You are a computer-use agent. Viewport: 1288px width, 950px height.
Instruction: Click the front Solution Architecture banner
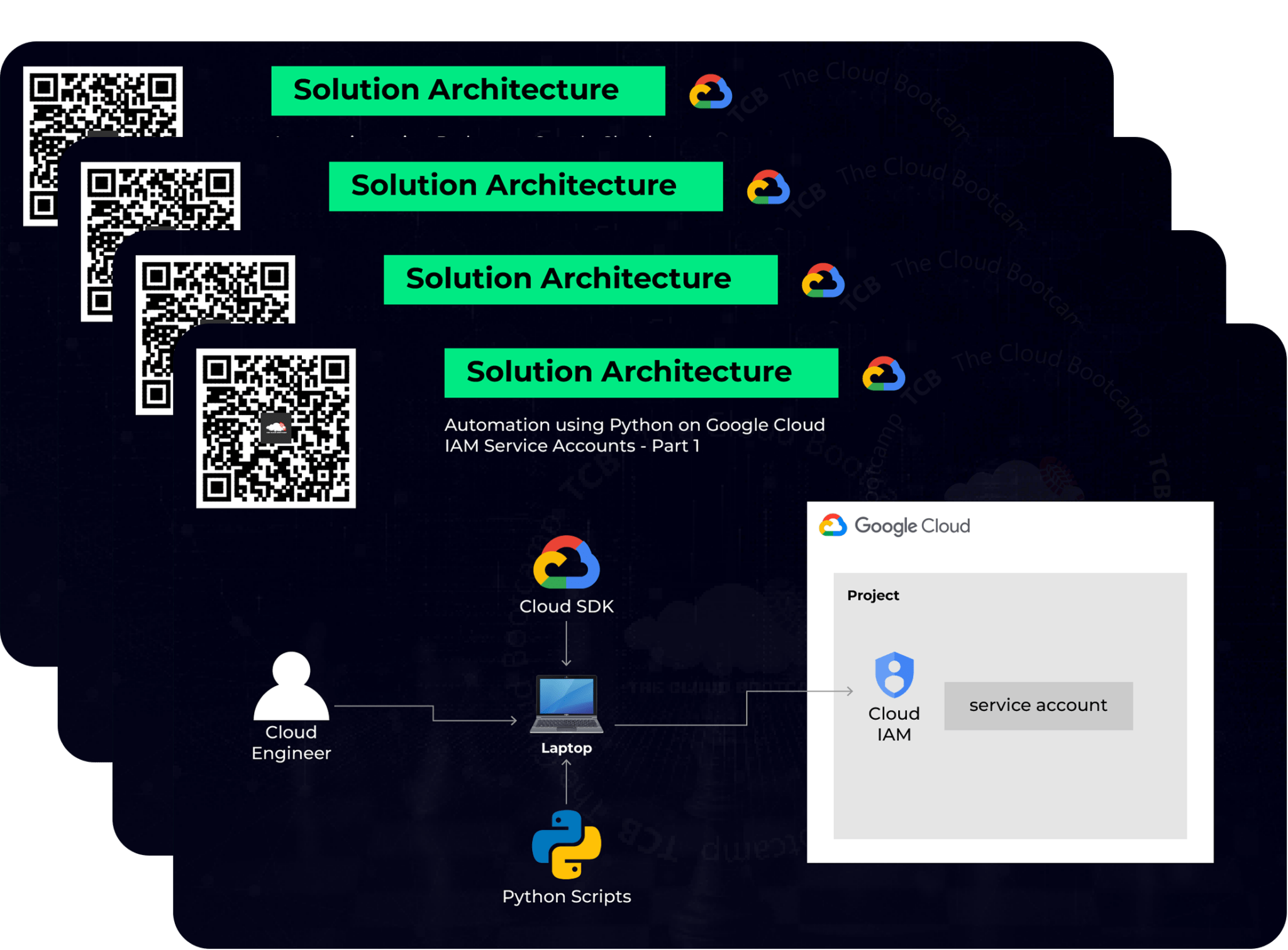click(640, 372)
